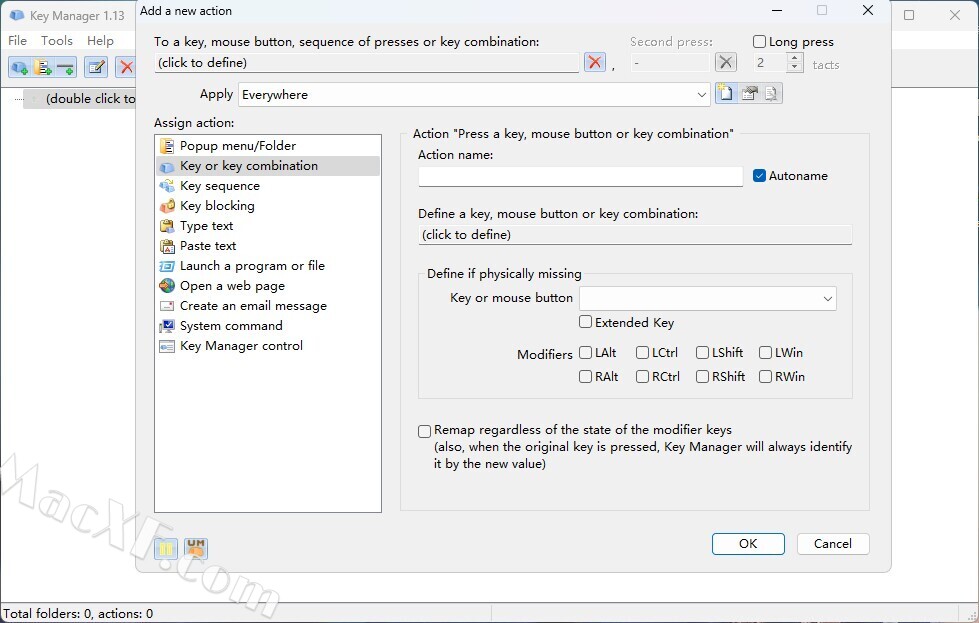The image size is (979, 623).
Task: Click the key field under 'To a key, mouse button'
Action: tap(367, 62)
